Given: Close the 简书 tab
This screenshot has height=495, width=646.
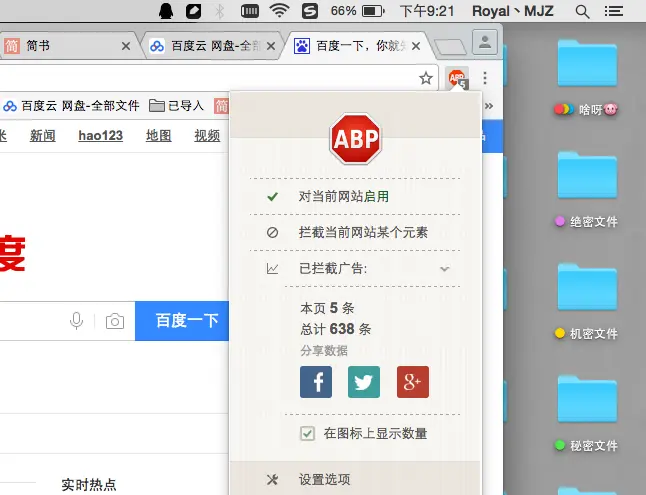Looking at the screenshot, I should pos(126,46).
